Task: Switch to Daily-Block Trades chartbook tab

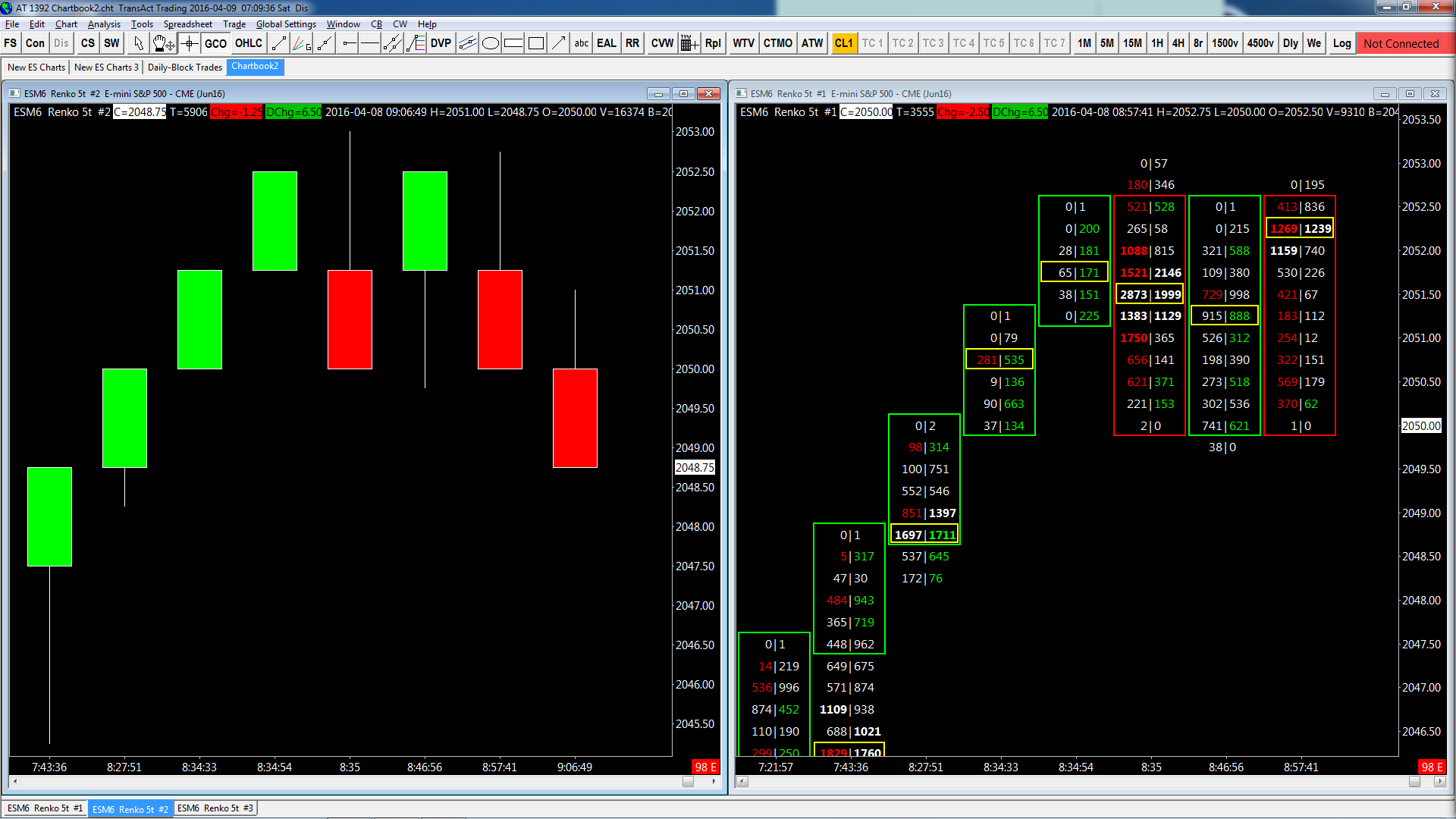Action: tap(184, 67)
